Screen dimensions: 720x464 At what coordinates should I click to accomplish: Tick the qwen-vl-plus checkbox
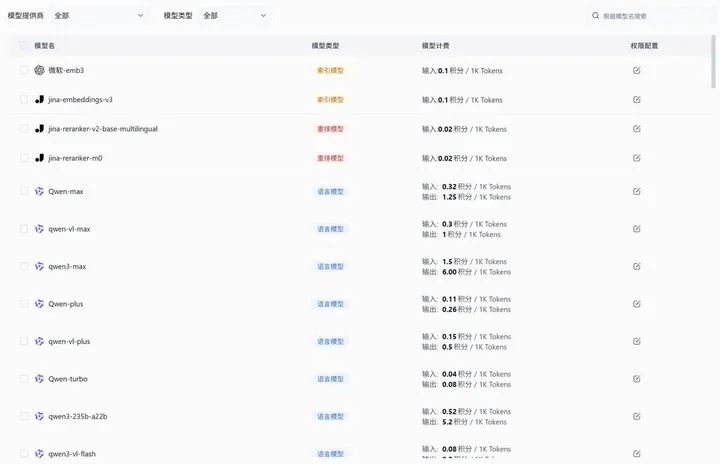[24, 341]
